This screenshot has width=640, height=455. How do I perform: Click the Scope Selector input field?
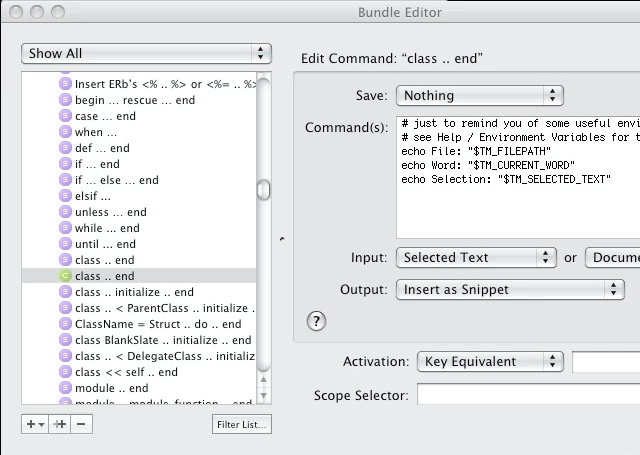(529, 395)
